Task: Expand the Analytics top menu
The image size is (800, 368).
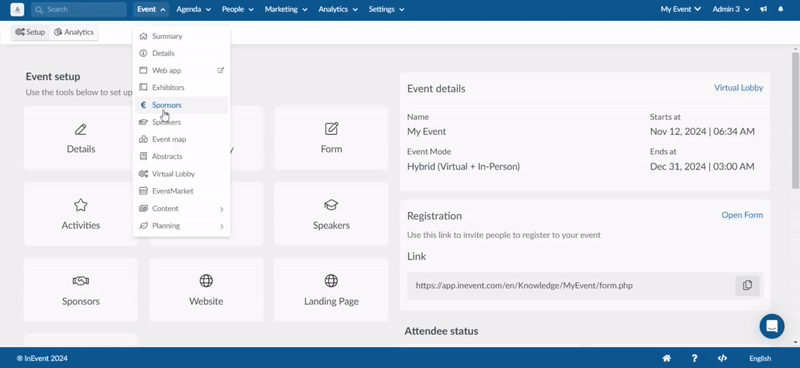Action: (338, 9)
